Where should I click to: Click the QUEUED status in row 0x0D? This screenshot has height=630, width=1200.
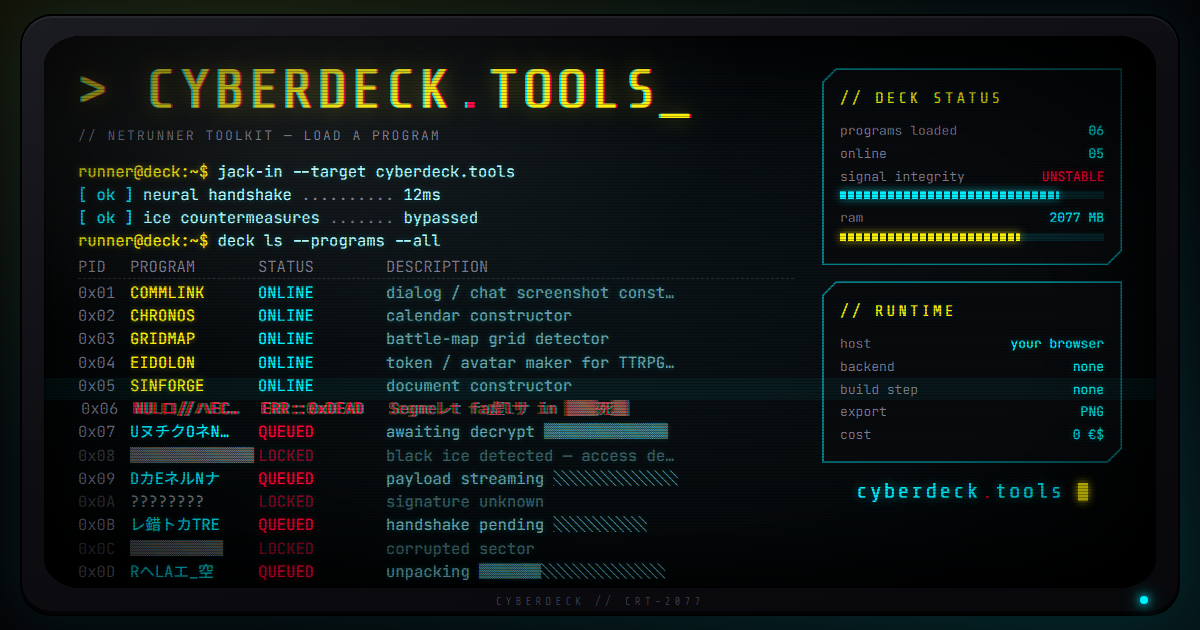[x=286, y=572]
